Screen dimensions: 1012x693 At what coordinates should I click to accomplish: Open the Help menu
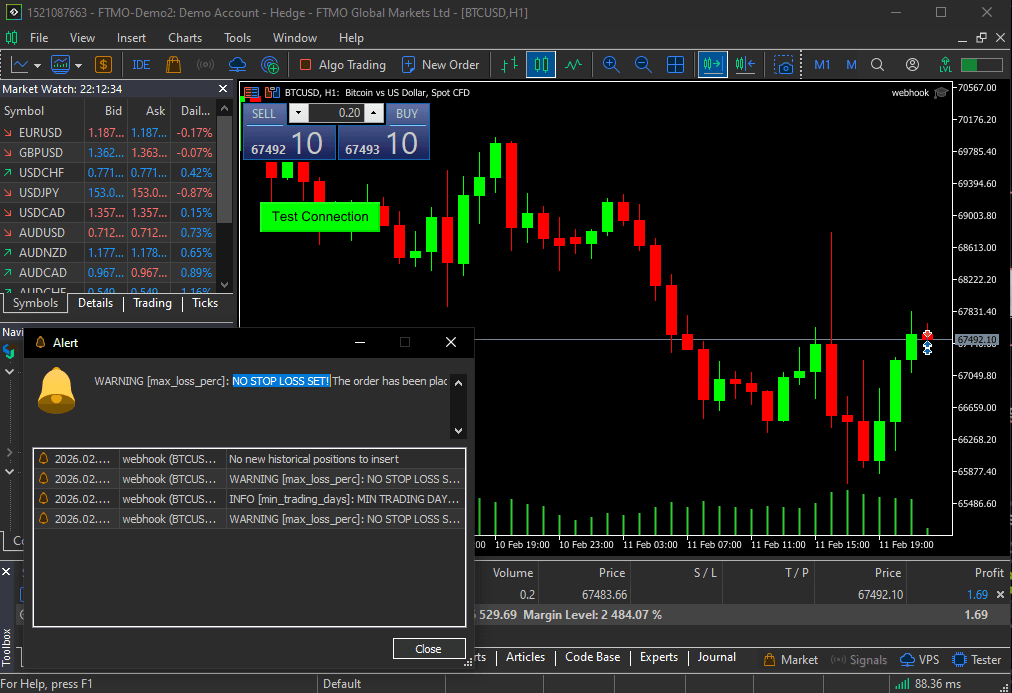click(351, 38)
